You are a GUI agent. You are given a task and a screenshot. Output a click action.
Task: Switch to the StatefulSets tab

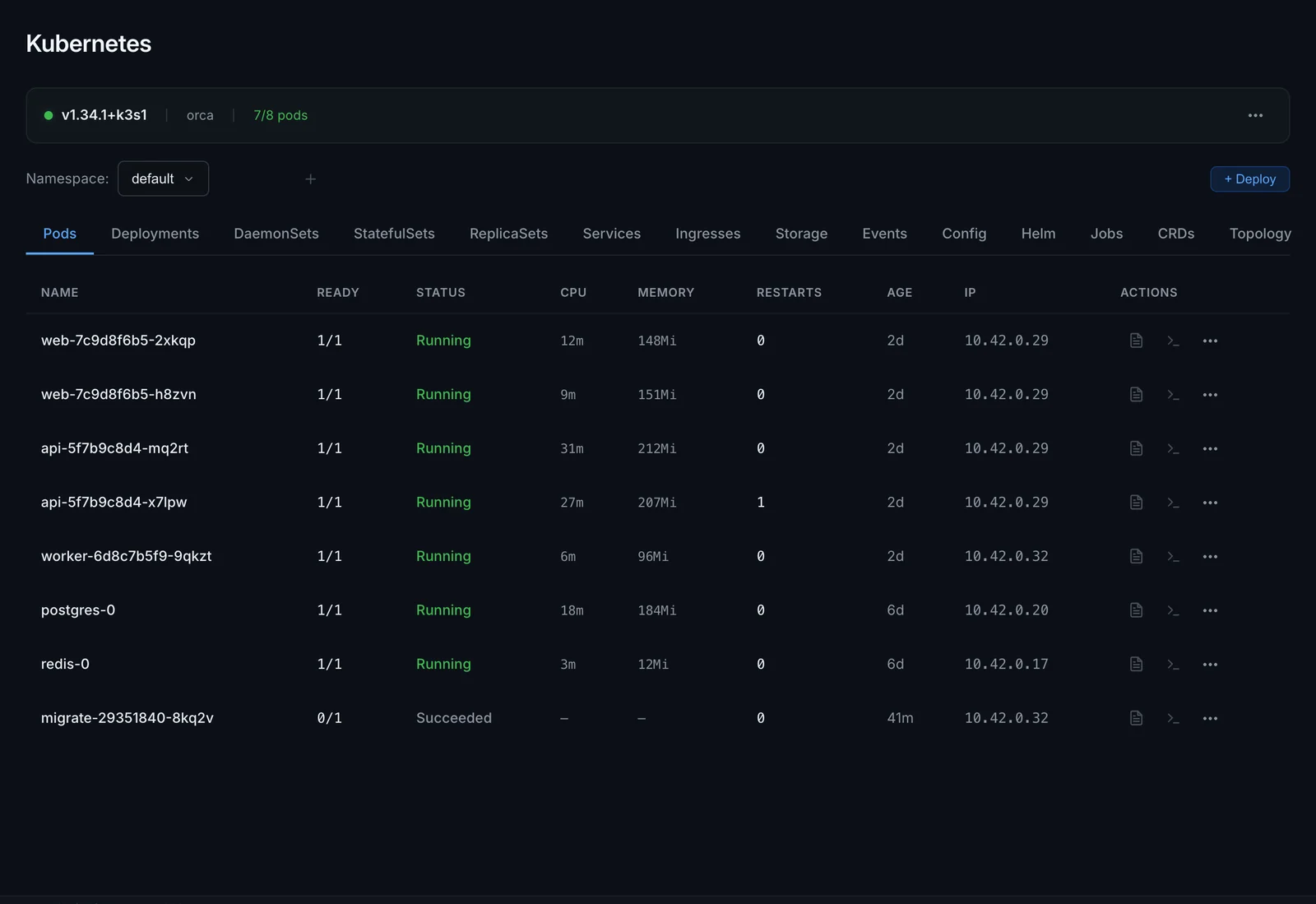coord(394,234)
